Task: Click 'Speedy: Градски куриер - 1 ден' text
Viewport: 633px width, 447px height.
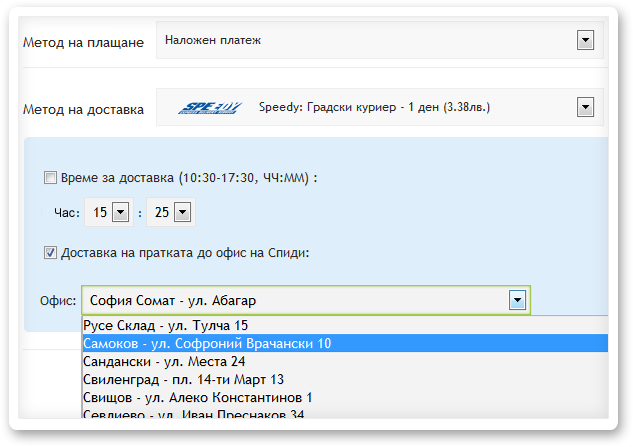Action: click(374, 107)
